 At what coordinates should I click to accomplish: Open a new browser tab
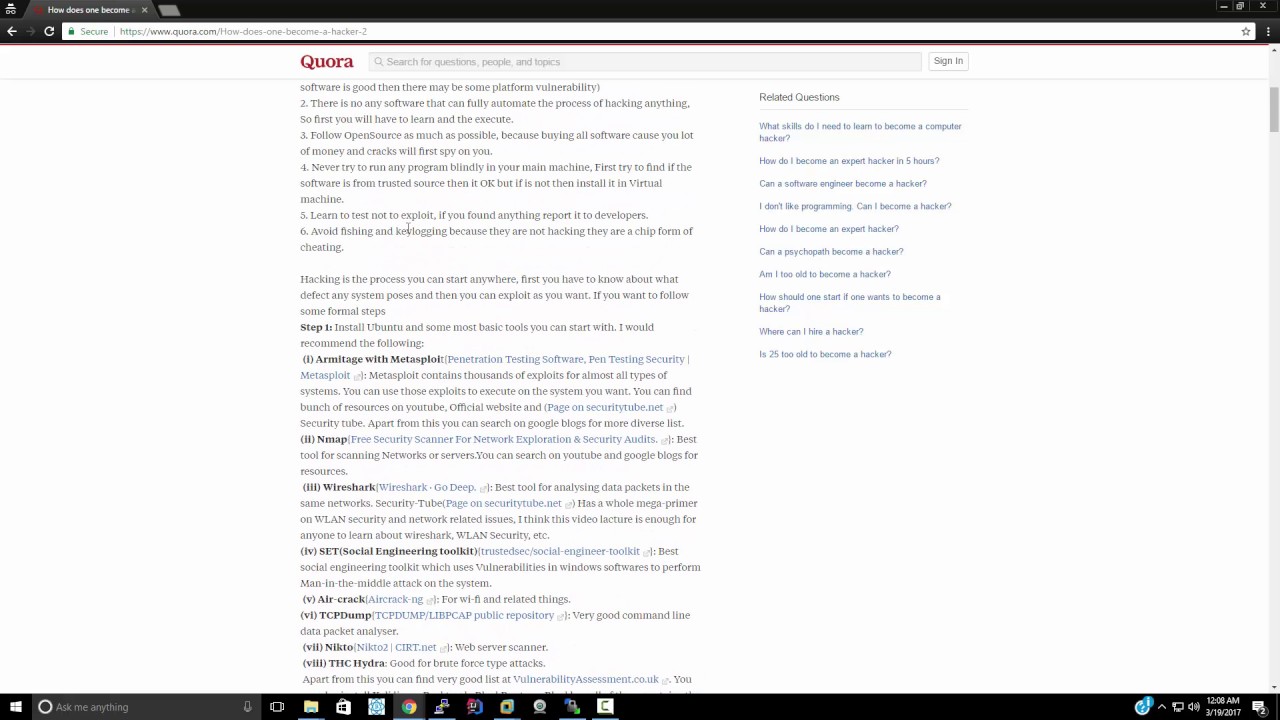point(169,10)
